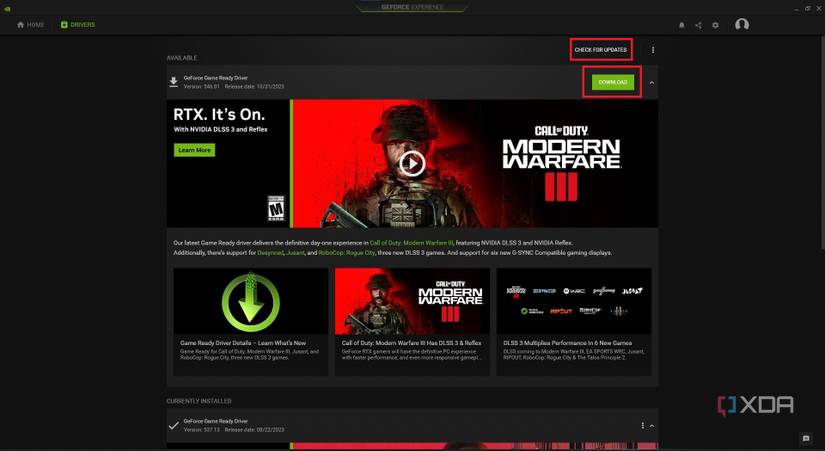Collapse the currently installed driver chevron
The width and height of the screenshot is (825, 451).
652,426
